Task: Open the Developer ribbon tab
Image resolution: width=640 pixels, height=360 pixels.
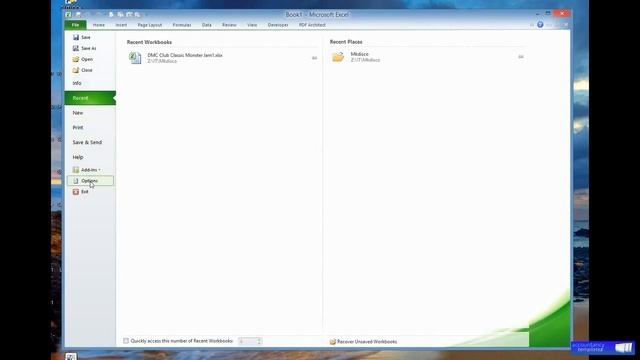Action: click(x=278, y=25)
